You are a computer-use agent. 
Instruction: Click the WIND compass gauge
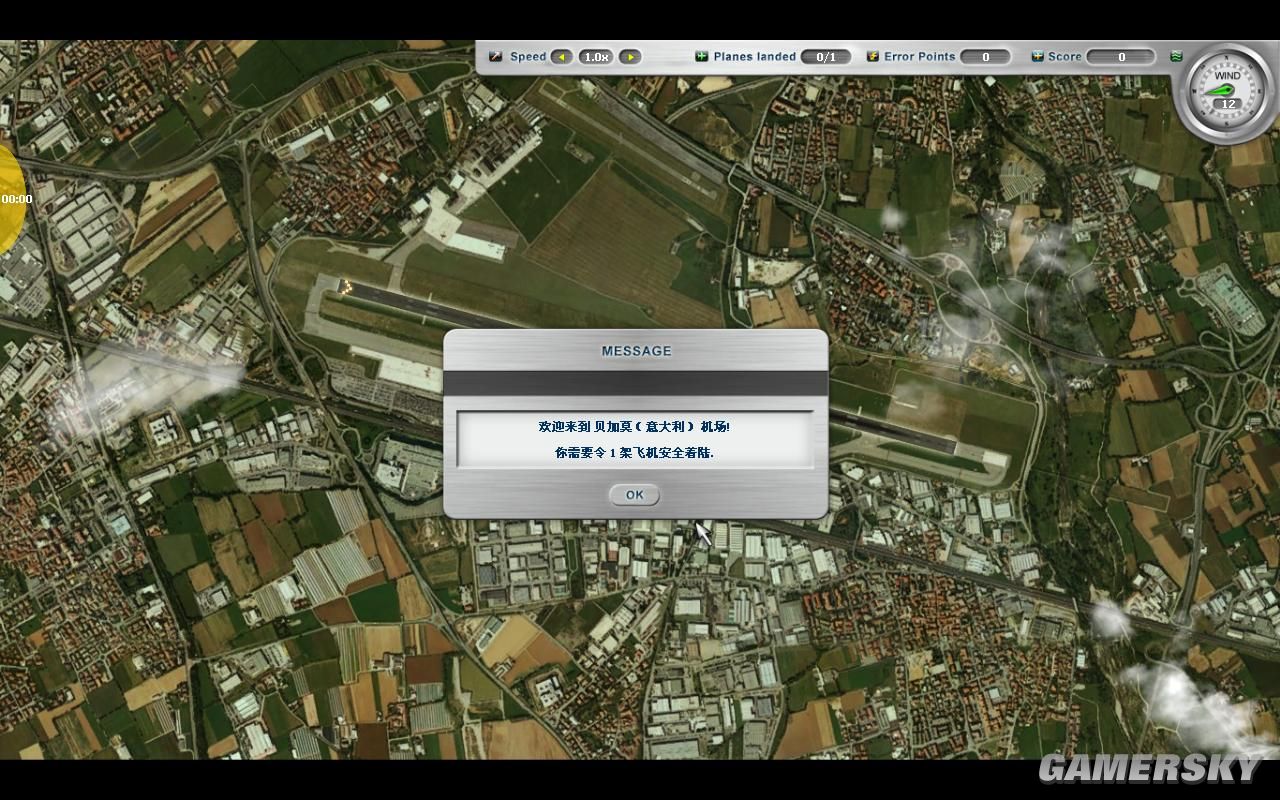pyautogui.click(x=1228, y=90)
